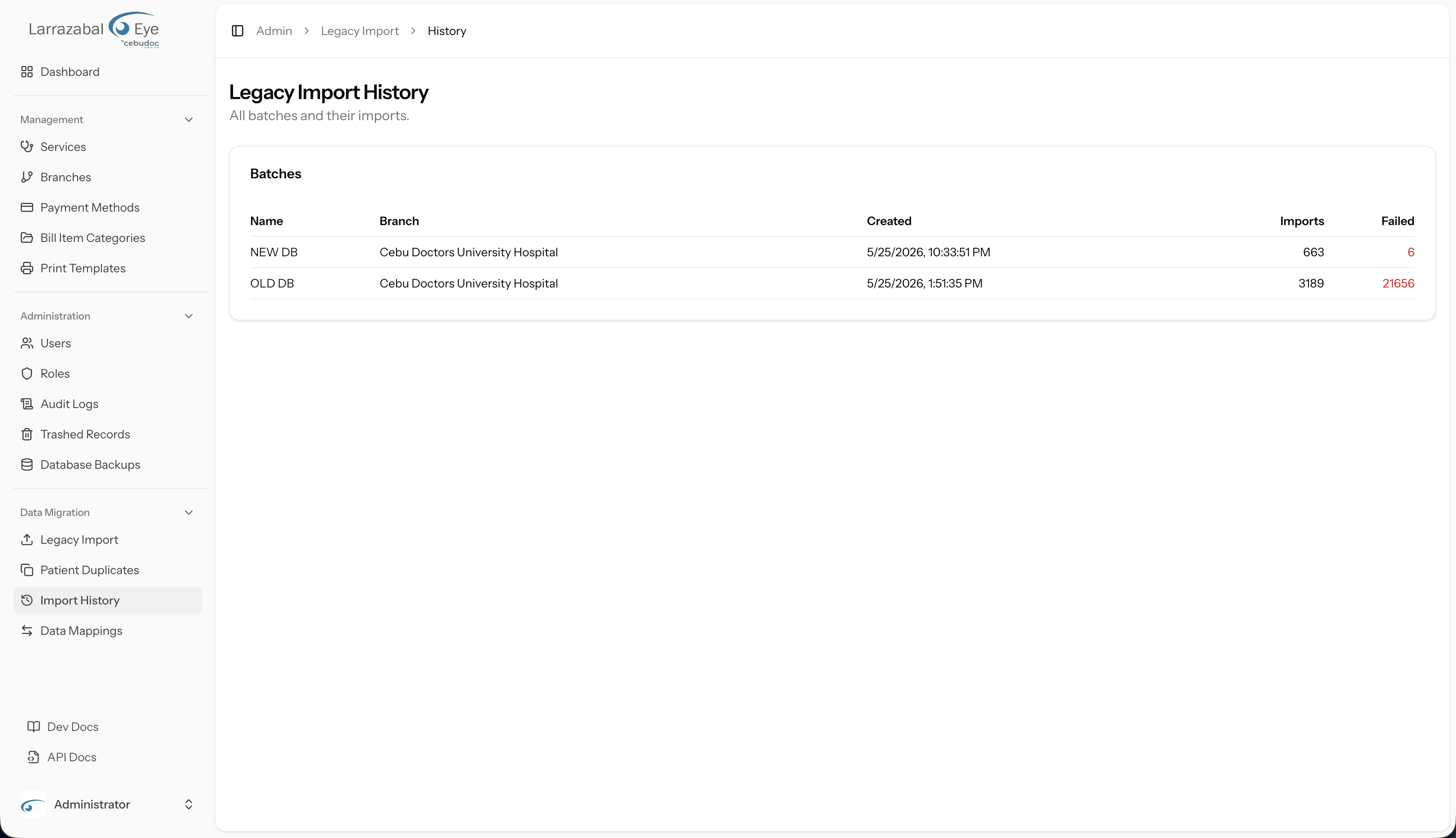
Task: Click the Branches git-branch icon
Action: 27,177
